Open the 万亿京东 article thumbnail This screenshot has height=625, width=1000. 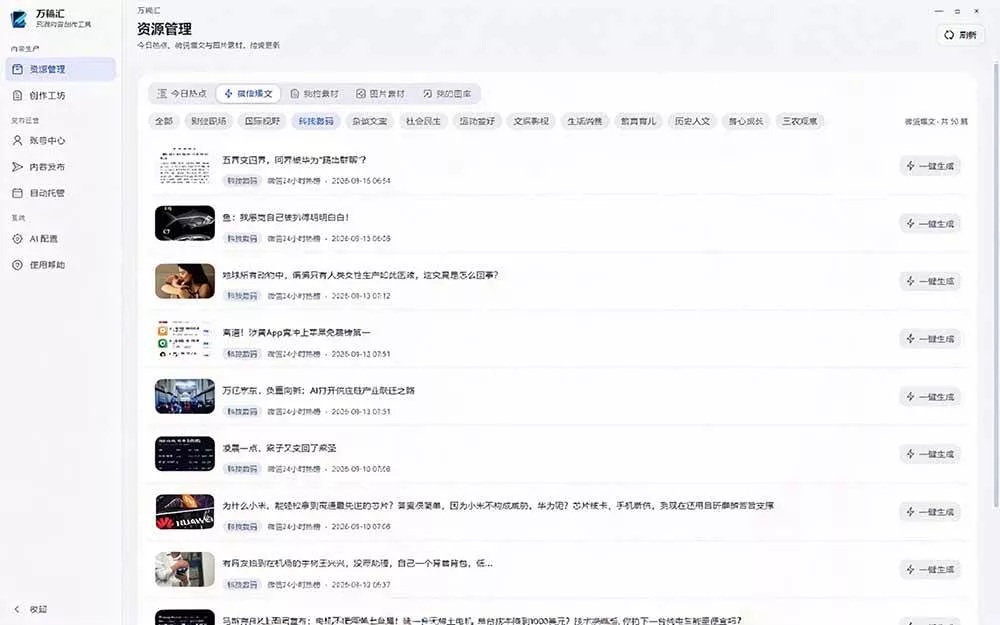tap(185, 397)
